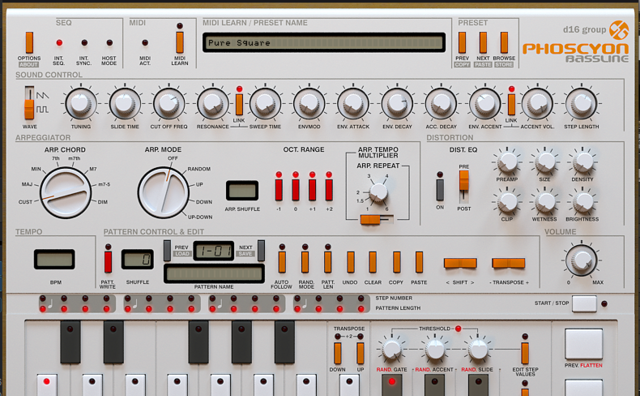Toggle Resonance-Sweep Time Link switch
This screenshot has height=396, width=640.
pyautogui.click(x=239, y=105)
